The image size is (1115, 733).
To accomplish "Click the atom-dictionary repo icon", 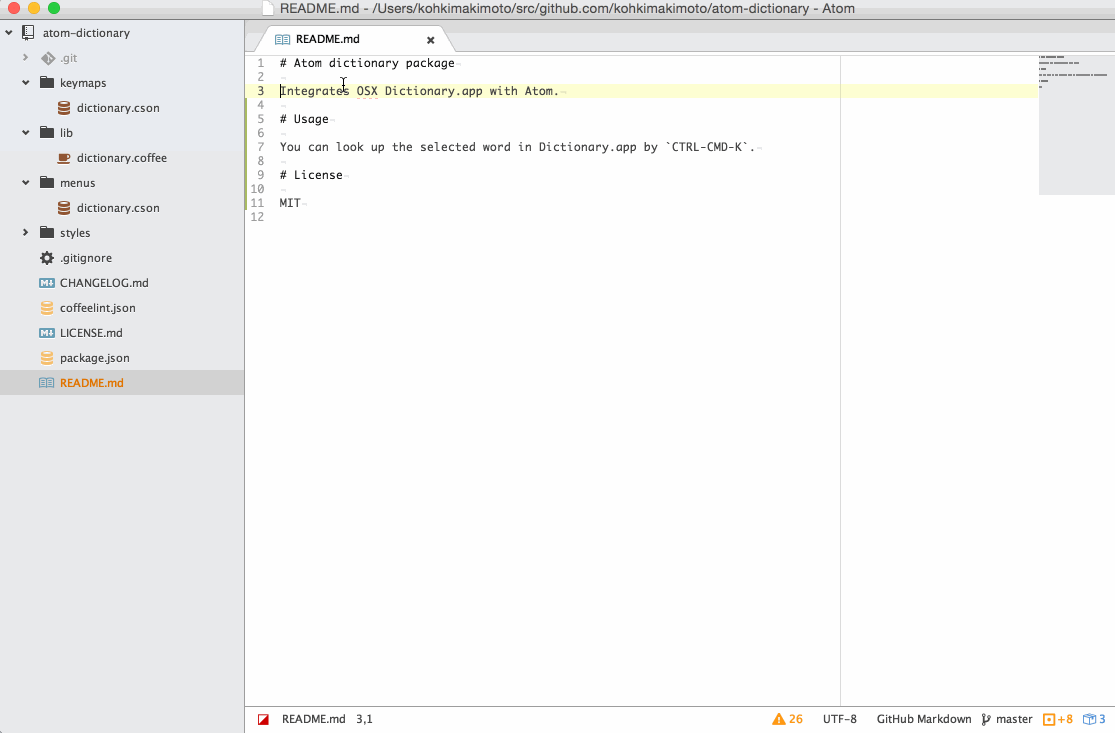I will (28, 33).
